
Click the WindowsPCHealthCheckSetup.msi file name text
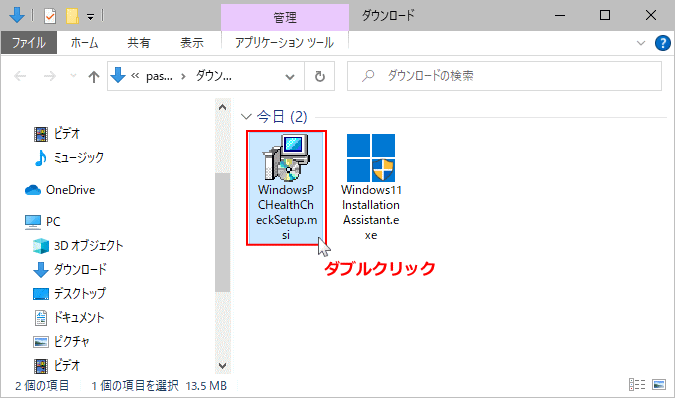[x=286, y=213]
